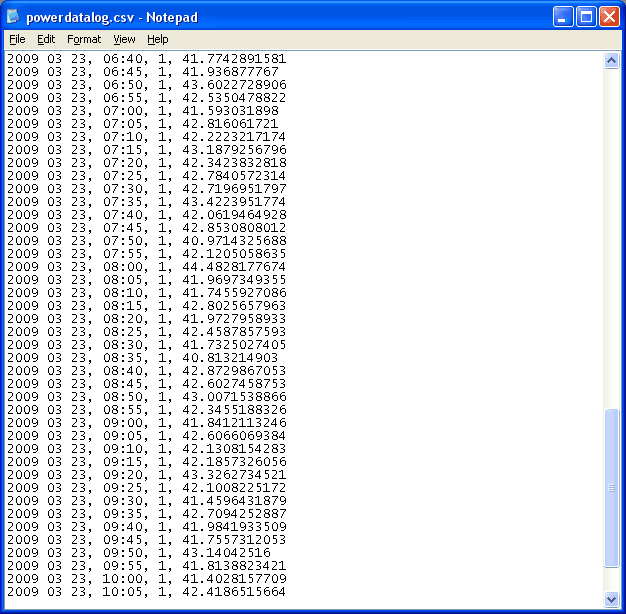The width and height of the screenshot is (626, 614).
Task: Place cursor in the 06:40 row
Action: (150, 59)
